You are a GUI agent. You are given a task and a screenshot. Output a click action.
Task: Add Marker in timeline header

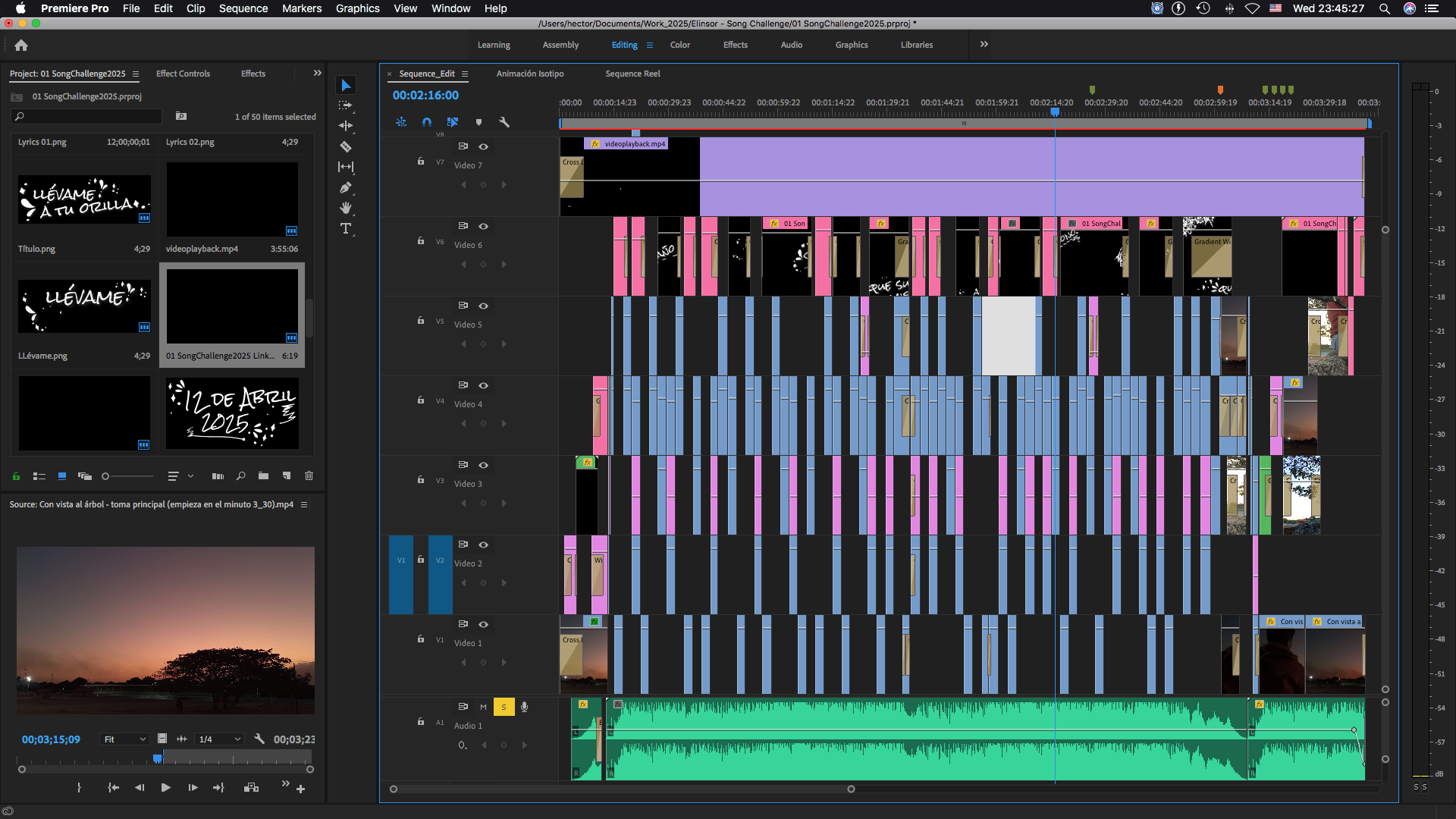(x=479, y=122)
